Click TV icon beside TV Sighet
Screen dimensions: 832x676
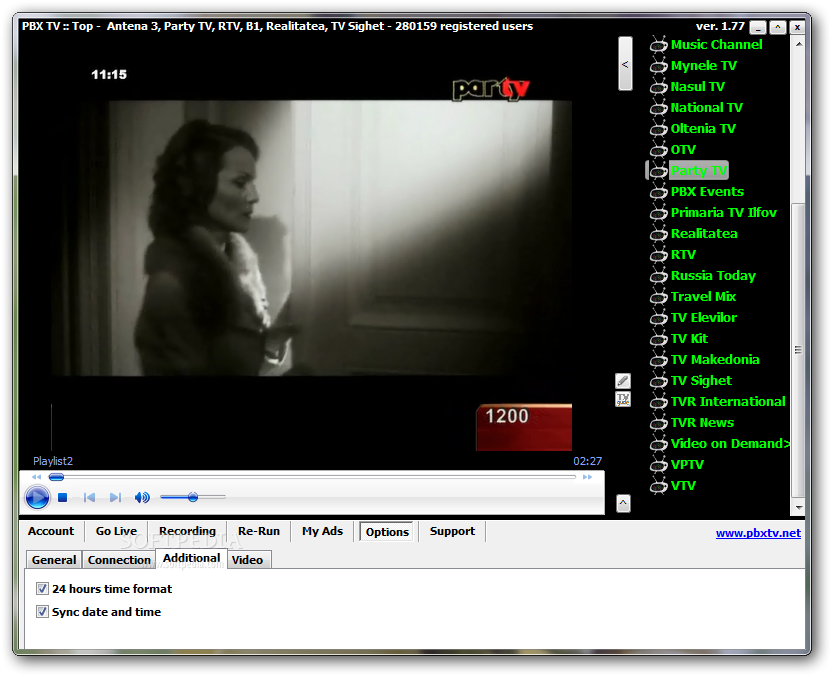click(658, 380)
